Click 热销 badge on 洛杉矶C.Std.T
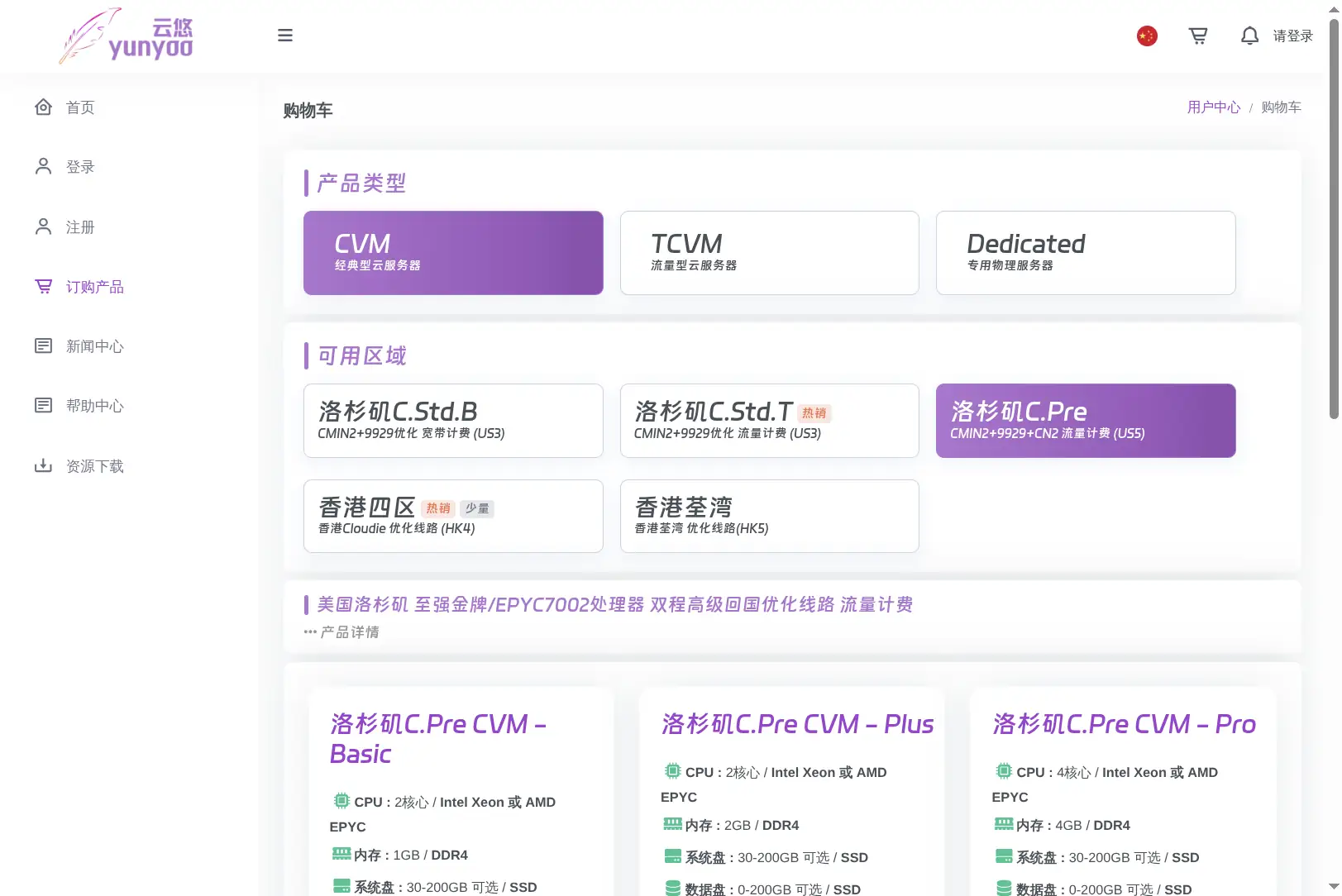The height and width of the screenshot is (896, 1342). (814, 413)
